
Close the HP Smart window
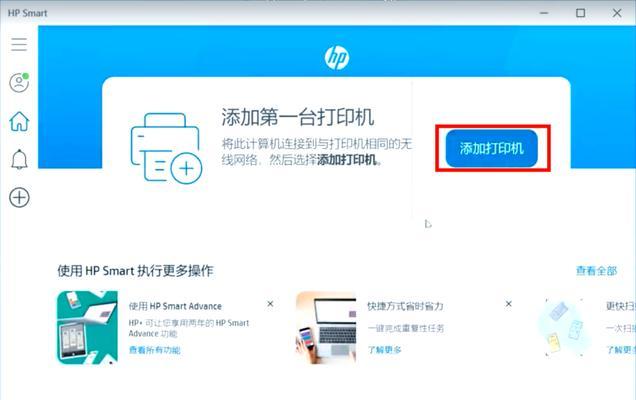tap(617, 13)
